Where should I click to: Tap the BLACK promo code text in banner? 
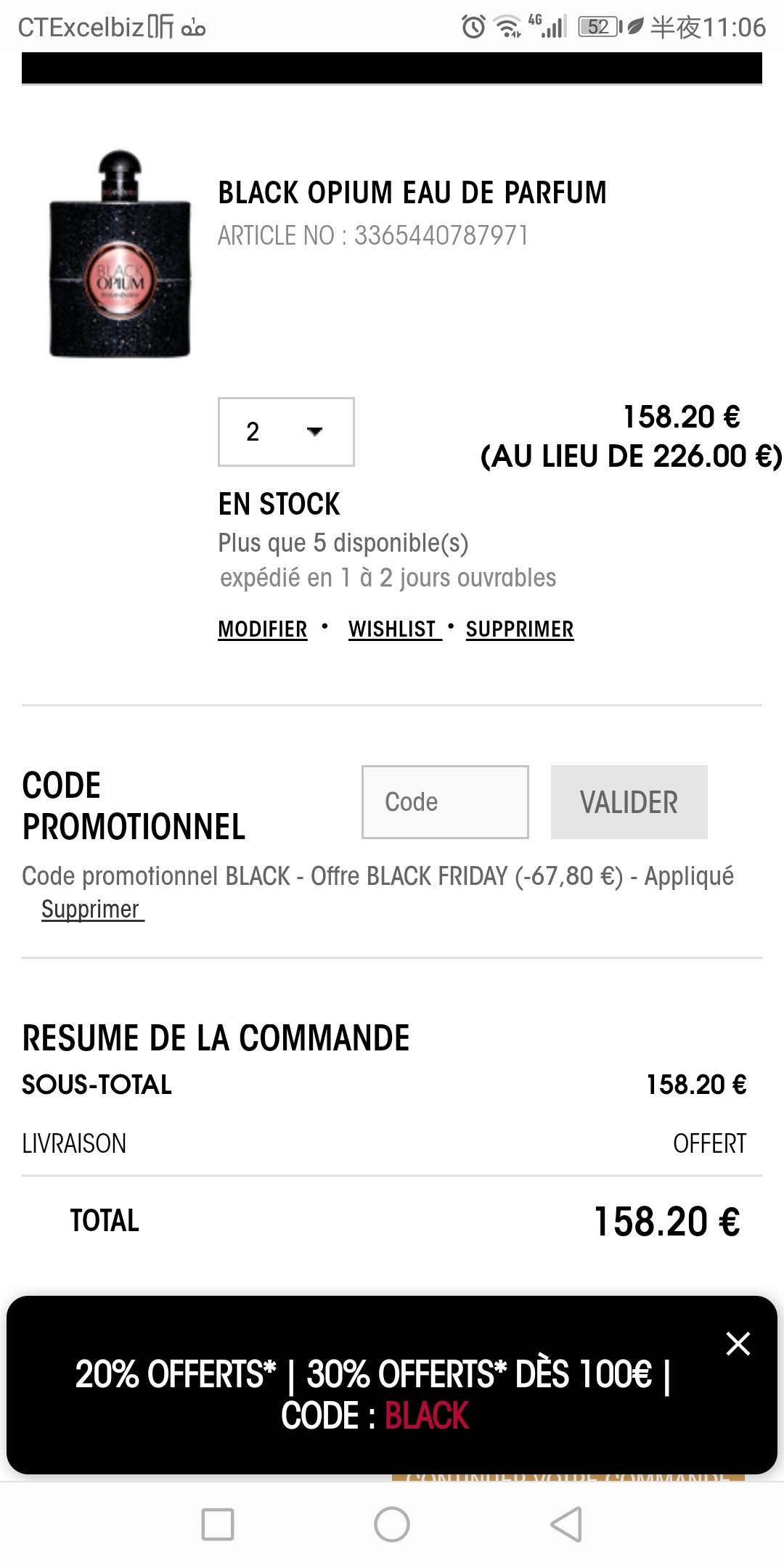pyautogui.click(x=427, y=1416)
